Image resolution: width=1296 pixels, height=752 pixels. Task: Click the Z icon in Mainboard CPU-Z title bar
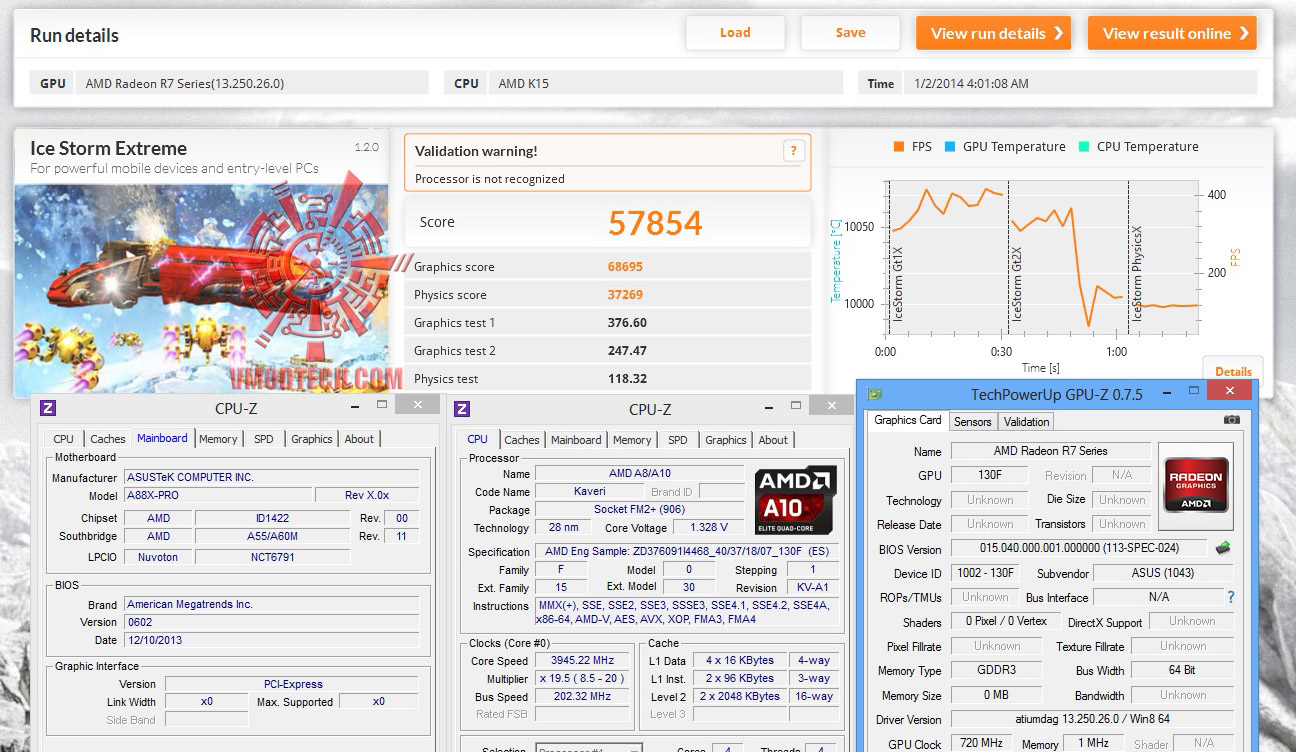[47, 408]
